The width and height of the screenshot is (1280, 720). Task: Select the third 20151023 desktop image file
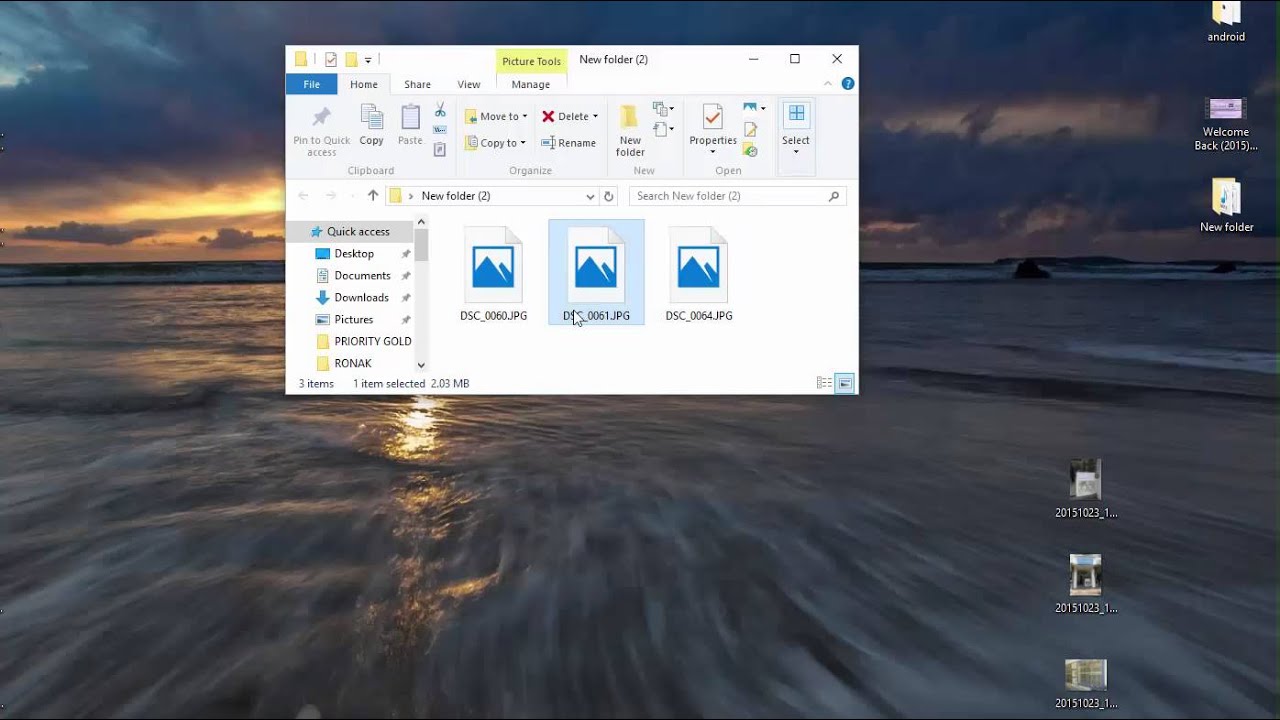tap(1086, 684)
